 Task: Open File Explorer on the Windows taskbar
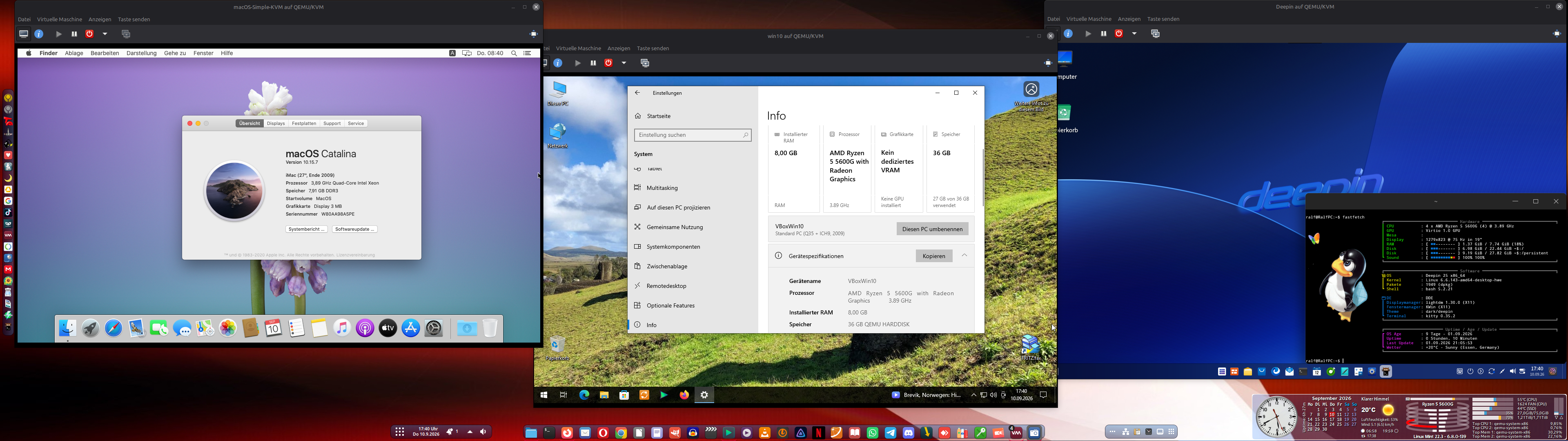604,395
